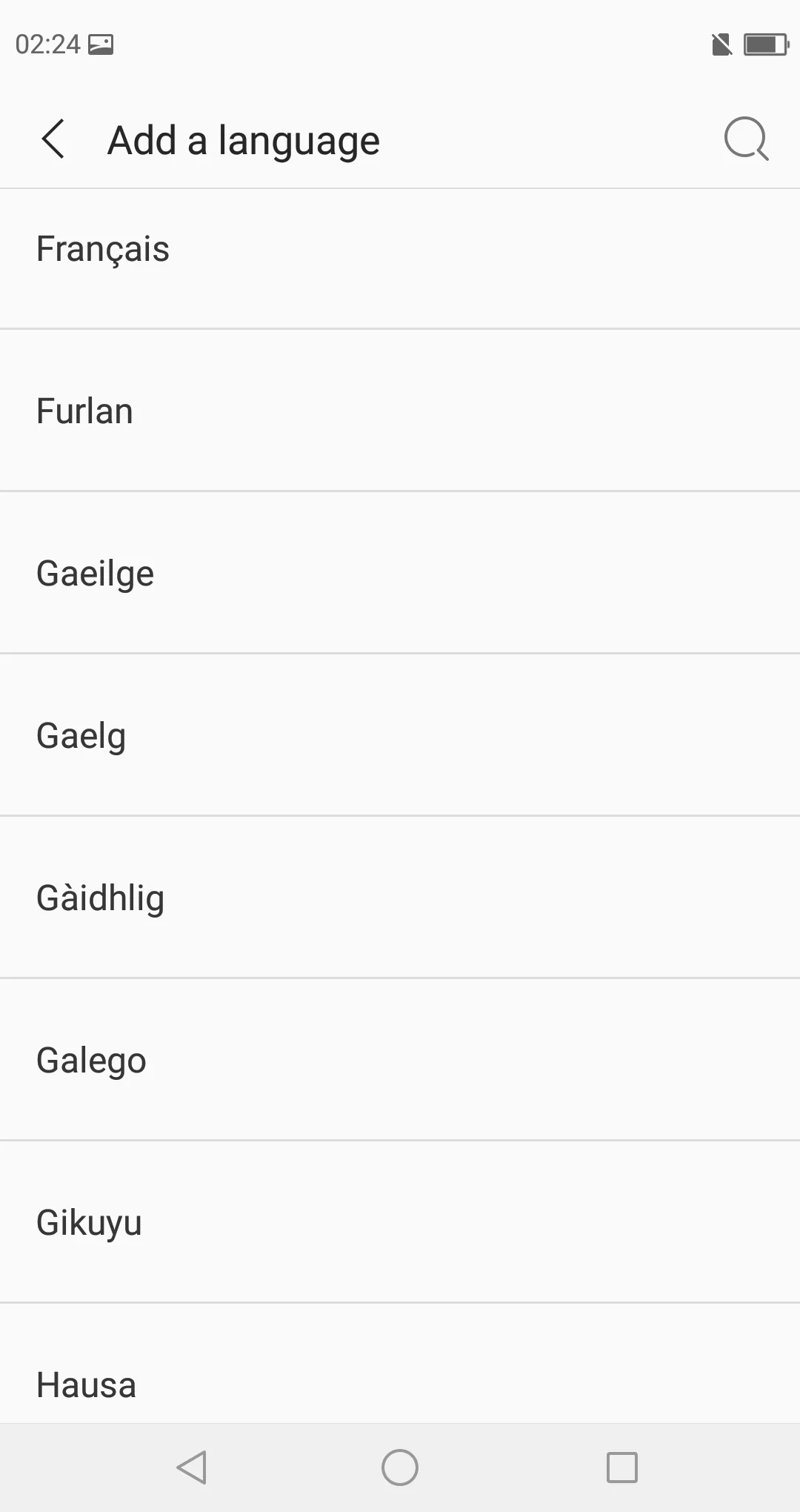The height and width of the screenshot is (1512, 800).
Task: Tap Hausa at the list bottom
Action: tap(86, 1385)
